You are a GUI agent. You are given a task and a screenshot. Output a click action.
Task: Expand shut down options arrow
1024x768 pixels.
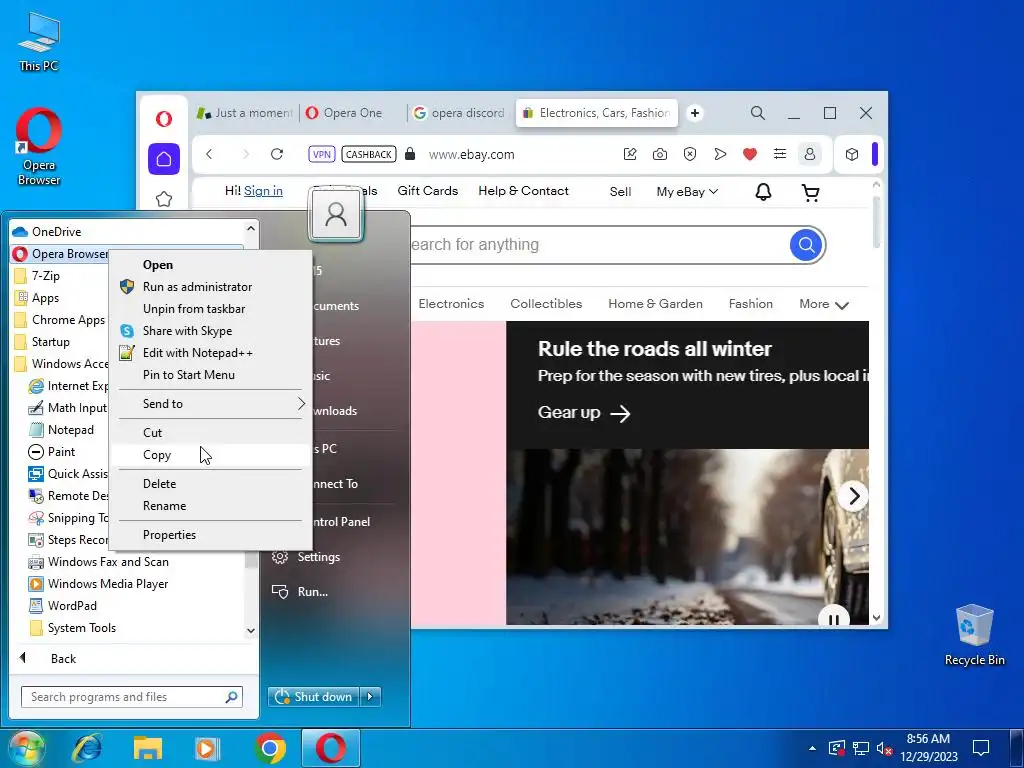(x=370, y=697)
